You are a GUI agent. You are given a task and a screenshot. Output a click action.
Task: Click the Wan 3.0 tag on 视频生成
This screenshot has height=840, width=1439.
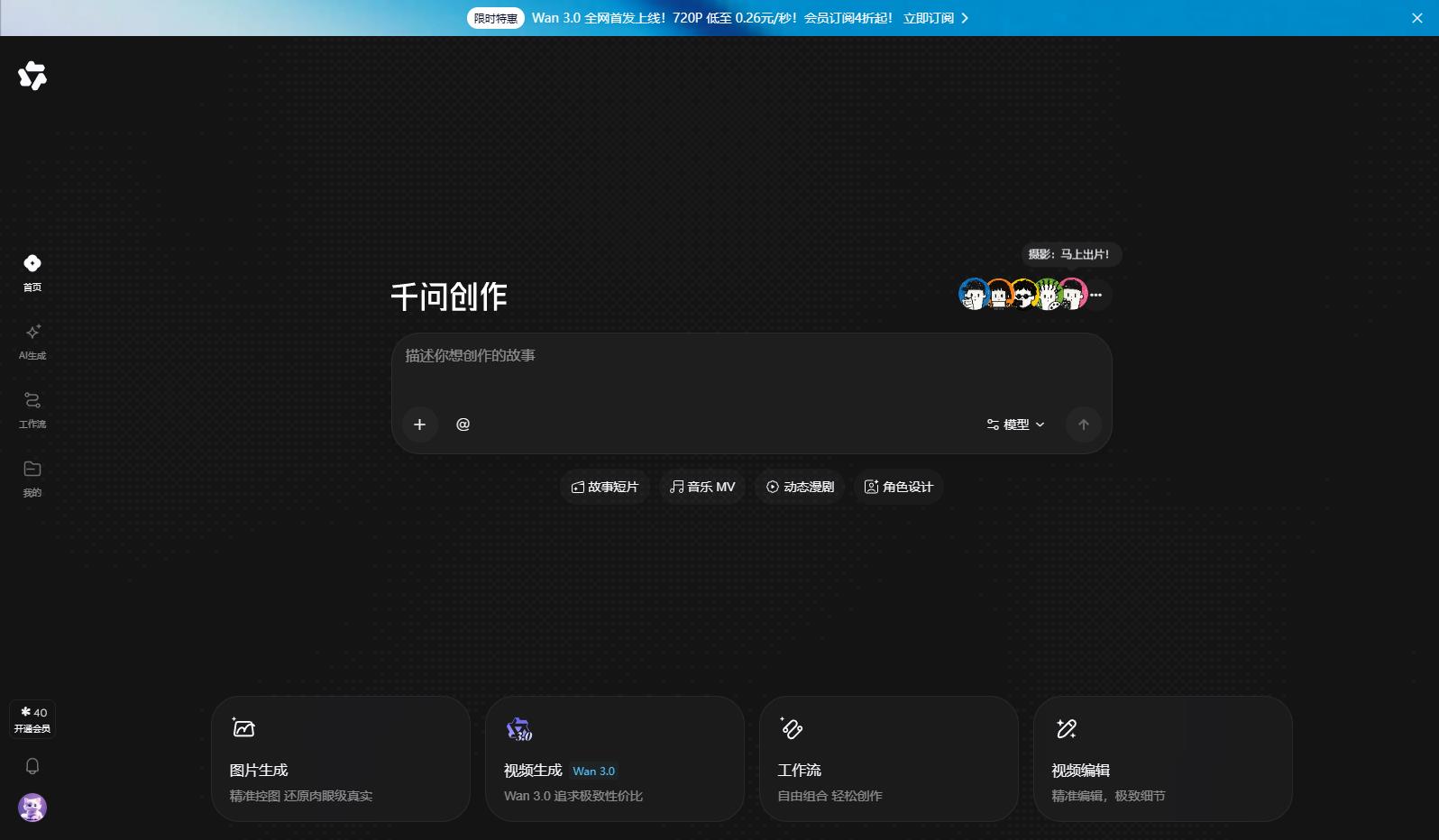click(x=594, y=772)
